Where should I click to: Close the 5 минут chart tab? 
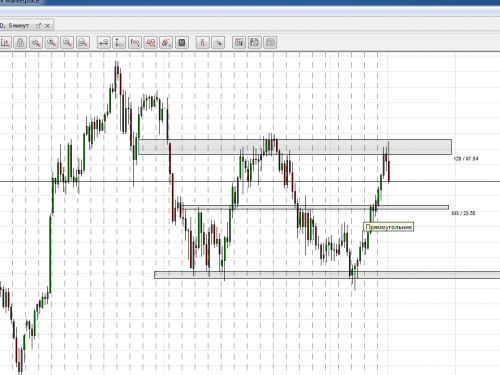click(47, 25)
